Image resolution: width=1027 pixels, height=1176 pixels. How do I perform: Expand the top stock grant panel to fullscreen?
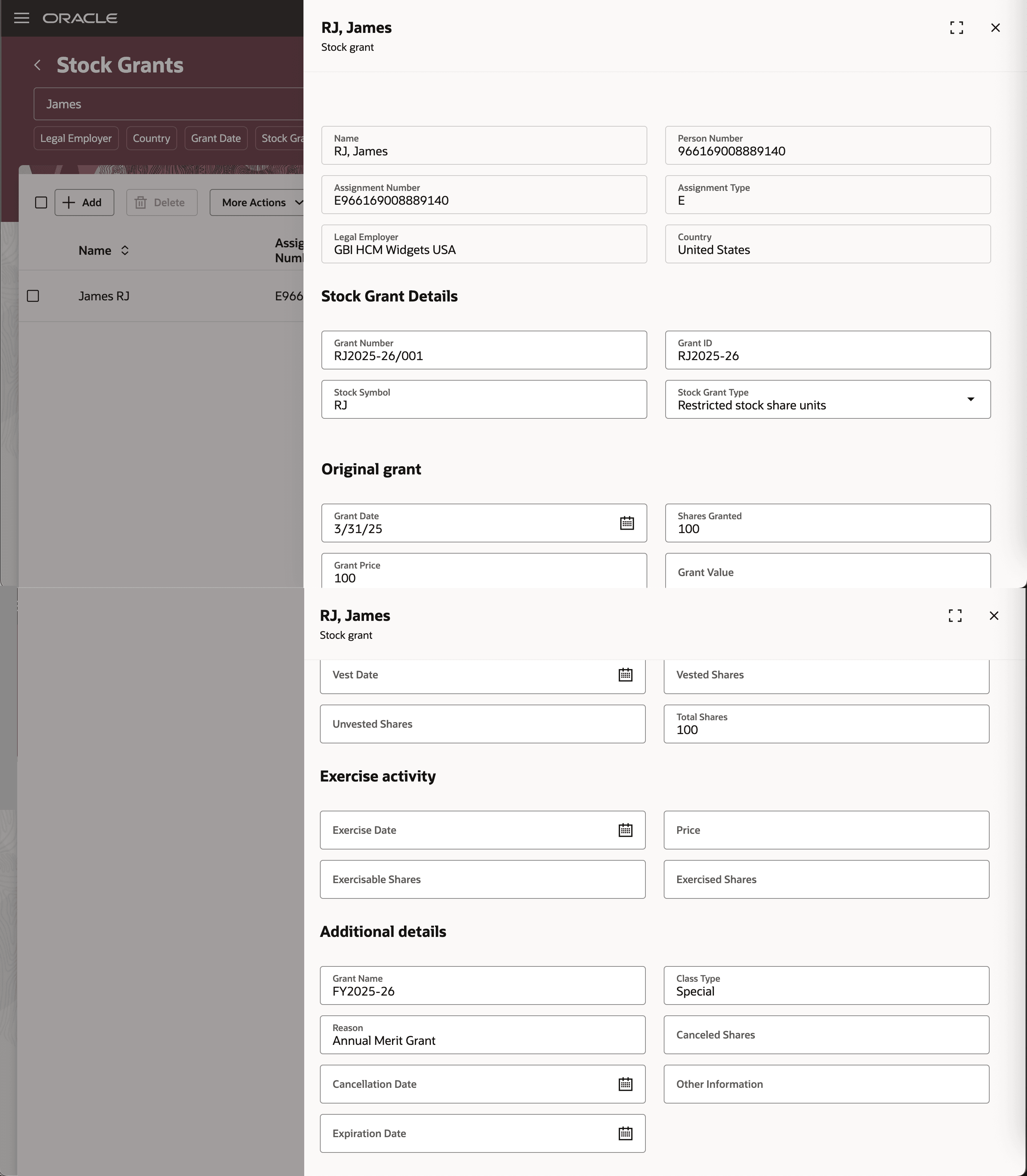pyautogui.click(x=956, y=28)
